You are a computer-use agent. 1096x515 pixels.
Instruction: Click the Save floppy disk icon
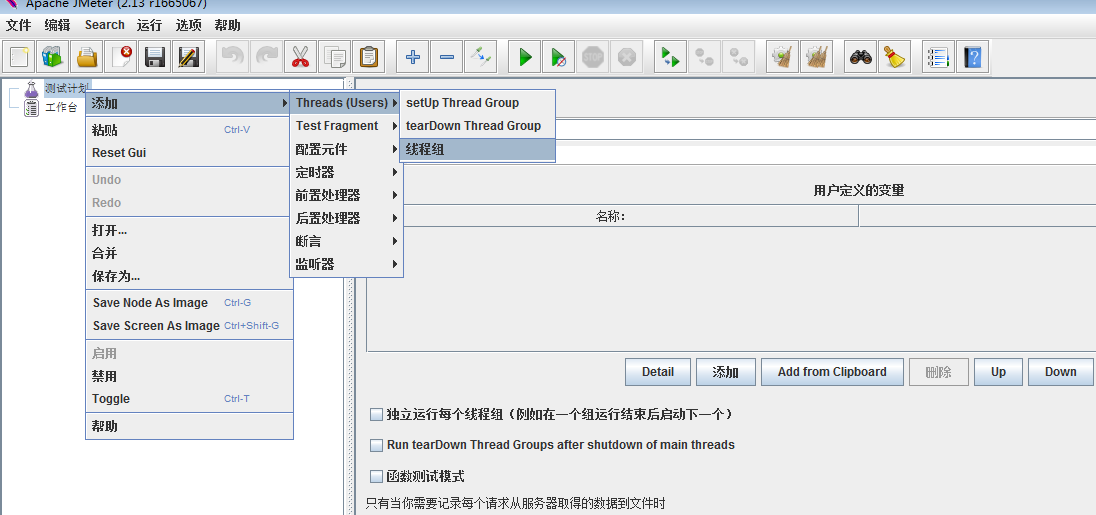(154, 57)
